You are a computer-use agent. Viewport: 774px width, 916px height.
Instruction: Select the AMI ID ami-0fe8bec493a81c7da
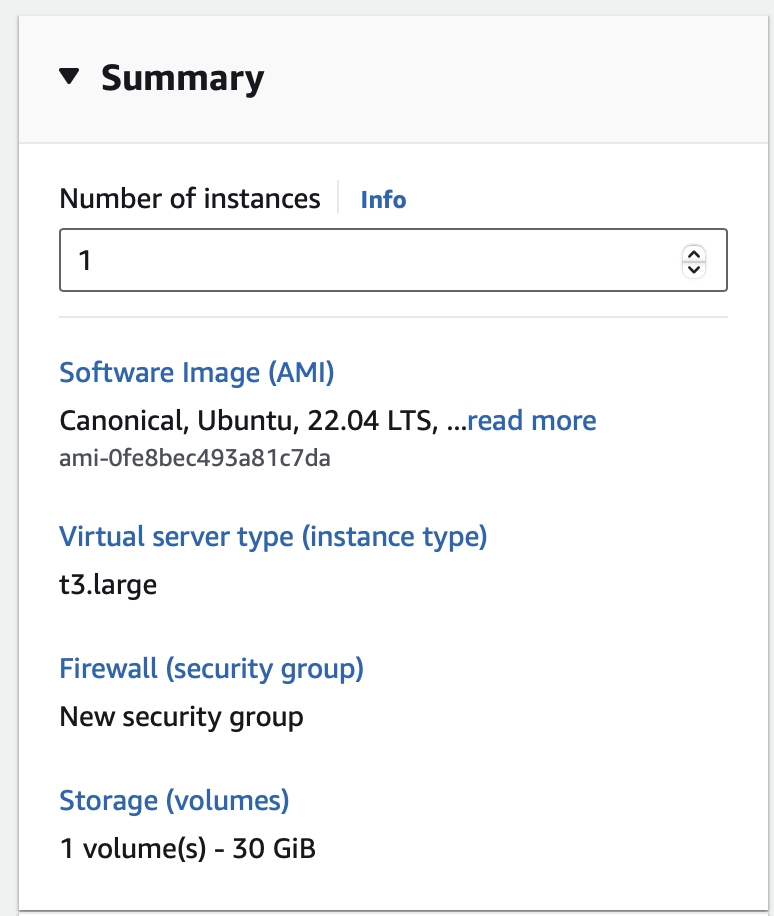(195, 459)
